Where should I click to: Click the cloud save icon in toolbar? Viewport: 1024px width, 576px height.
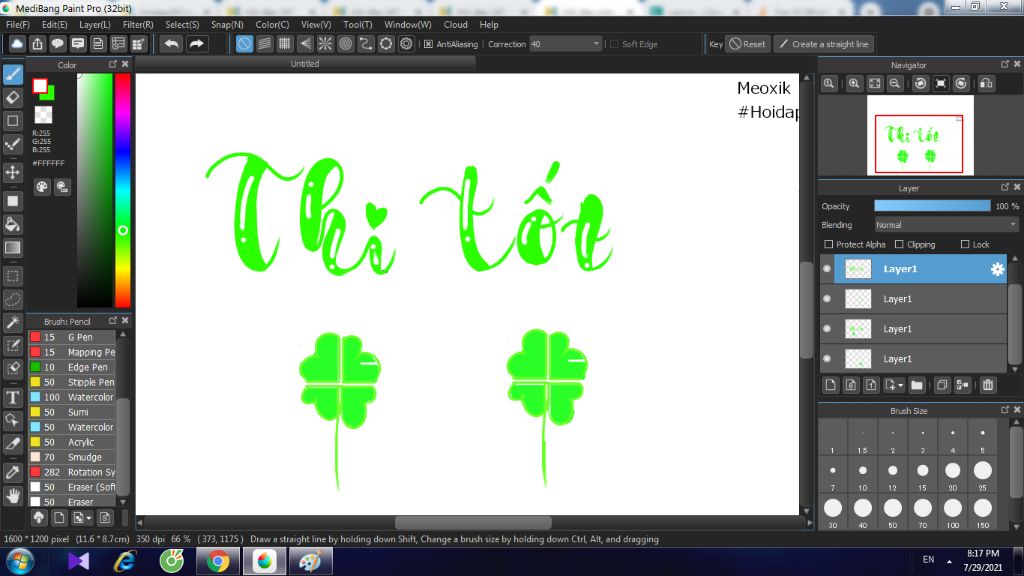click(17, 44)
